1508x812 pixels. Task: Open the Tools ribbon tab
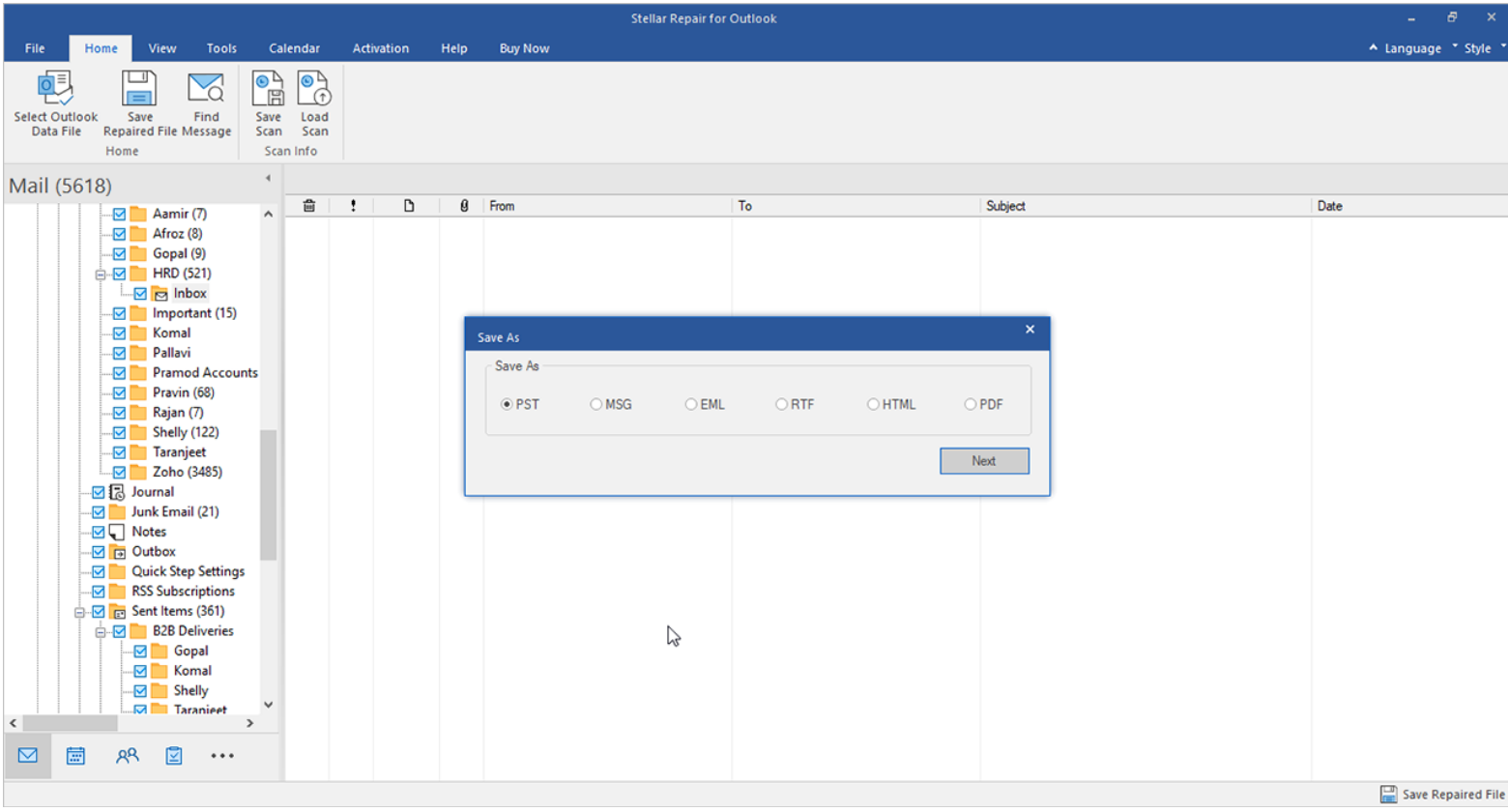point(221,48)
